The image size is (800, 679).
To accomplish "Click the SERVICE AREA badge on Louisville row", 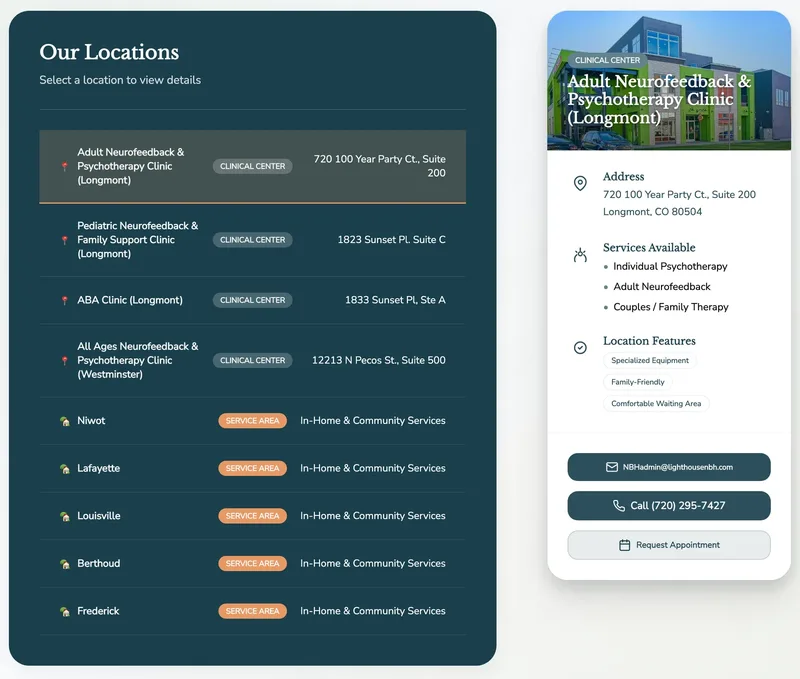I will 253,516.
